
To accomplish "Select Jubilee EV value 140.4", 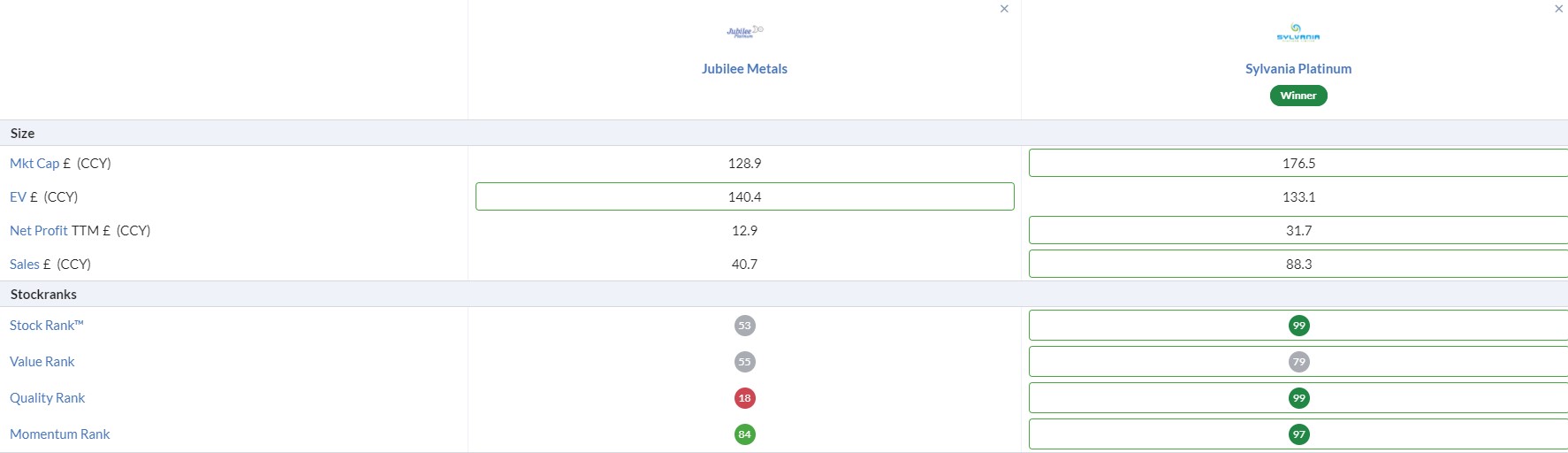I will (x=745, y=197).
